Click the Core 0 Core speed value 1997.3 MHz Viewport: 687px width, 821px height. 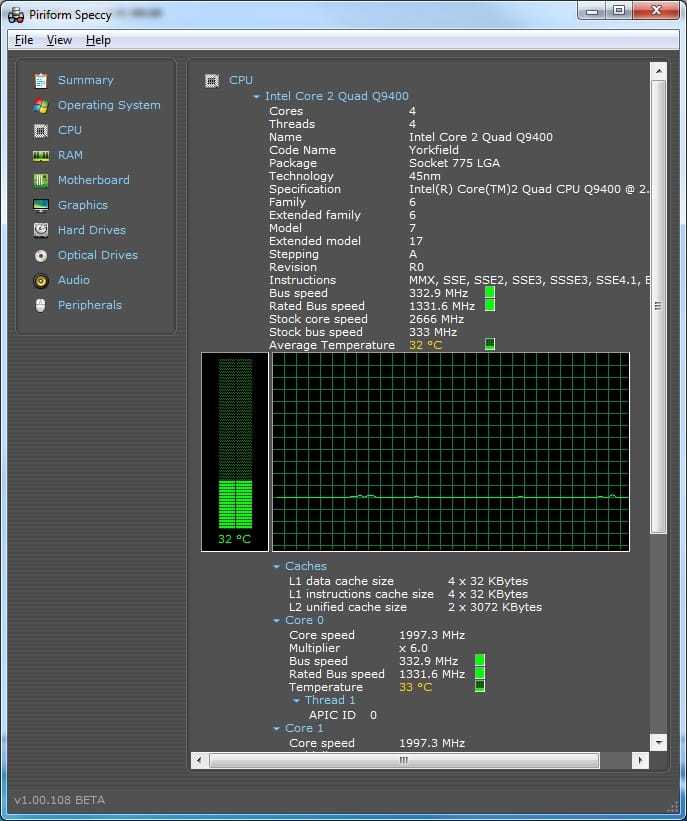(x=432, y=635)
